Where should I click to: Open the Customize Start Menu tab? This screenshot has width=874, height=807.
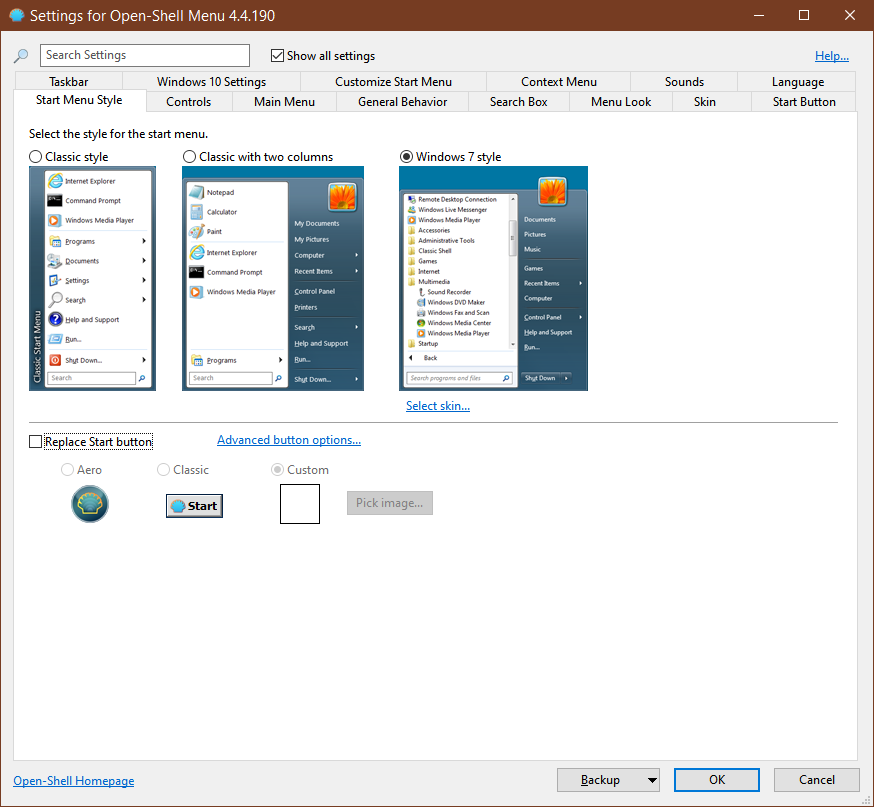click(x=393, y=81)
